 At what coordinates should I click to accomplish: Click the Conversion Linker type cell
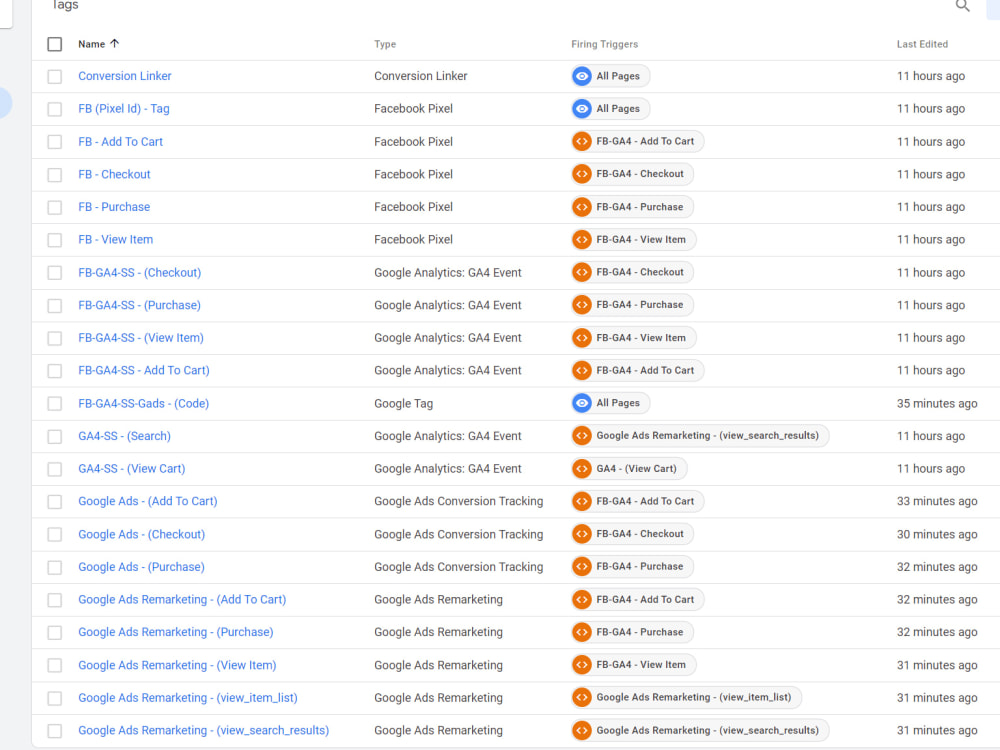click(420, 76)
